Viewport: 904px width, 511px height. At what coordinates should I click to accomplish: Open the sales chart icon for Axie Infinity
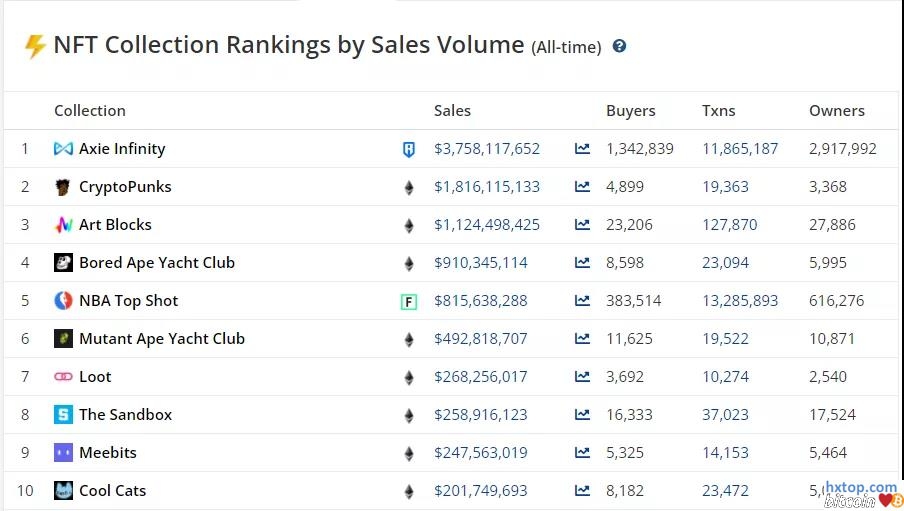(x=582, y=149)
